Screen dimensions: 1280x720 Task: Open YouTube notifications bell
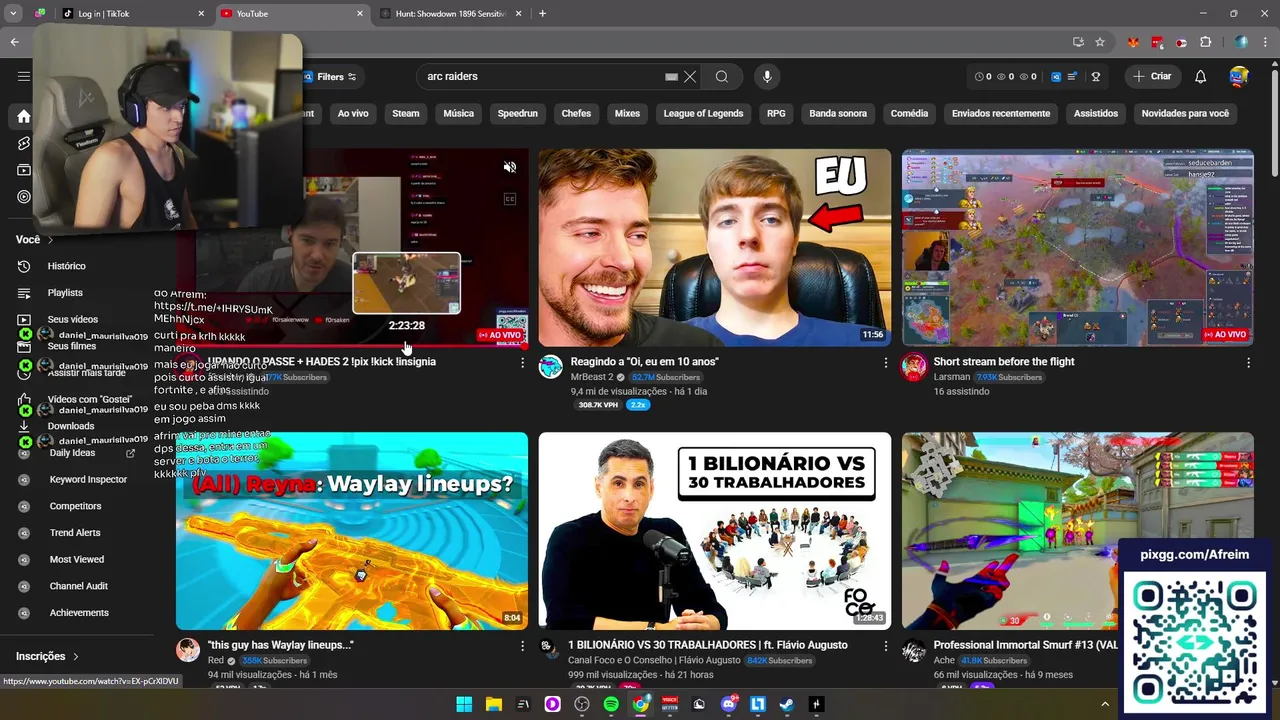click(x=1201, y=76)
